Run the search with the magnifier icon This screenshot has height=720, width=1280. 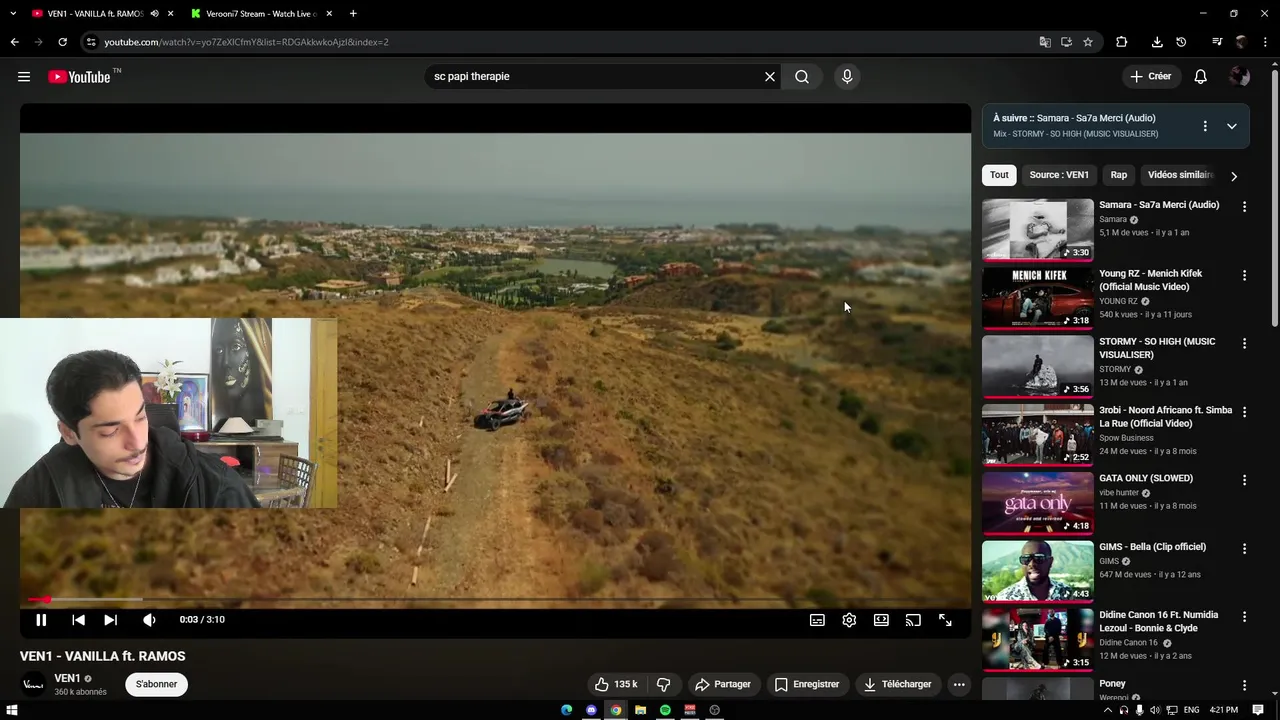click(x=802, y=76)
